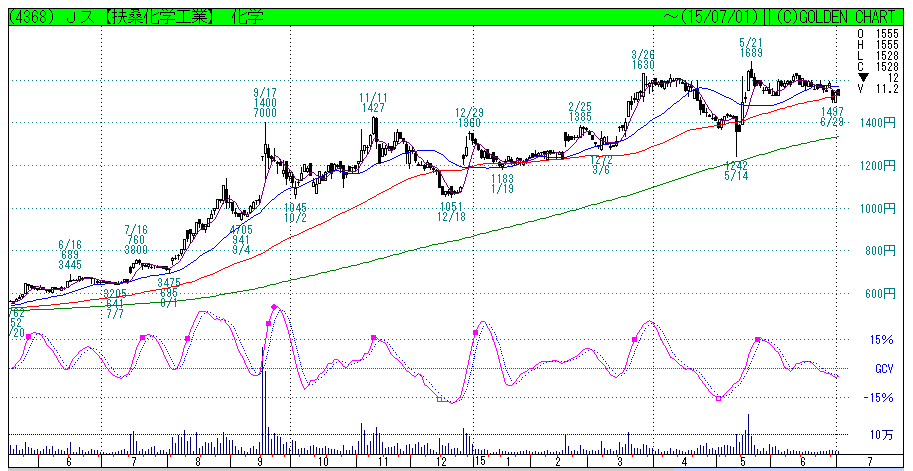Click the 1051 12/18 low annotation

click(451, 211)
